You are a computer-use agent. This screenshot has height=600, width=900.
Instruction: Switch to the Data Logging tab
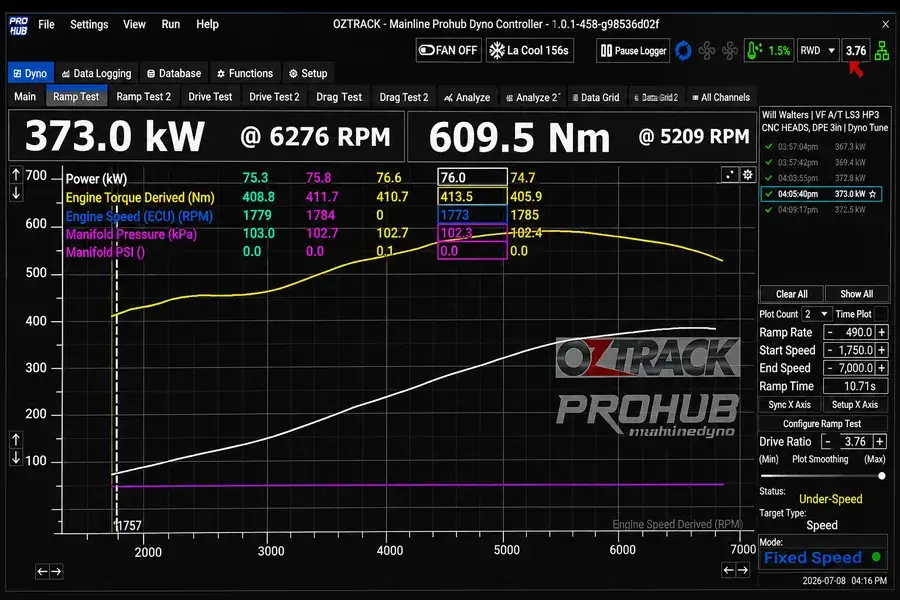coord(96,73)
